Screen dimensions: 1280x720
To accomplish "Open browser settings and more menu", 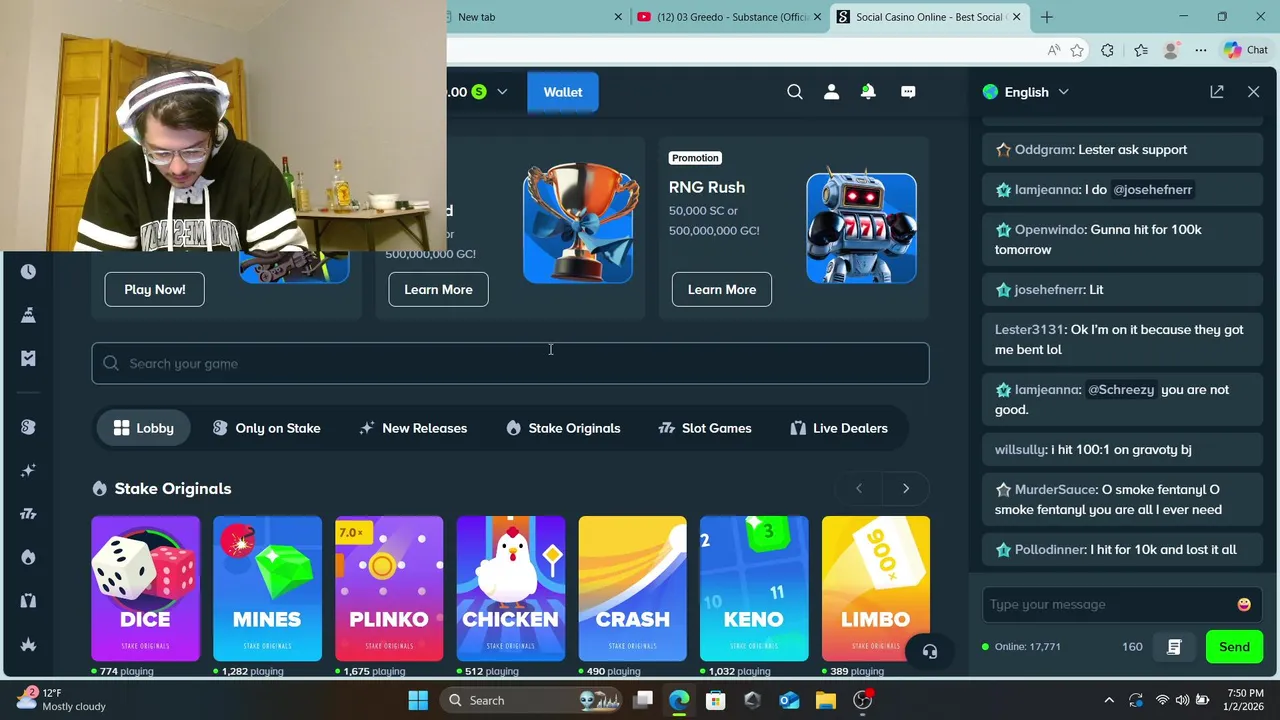I will pyautogui.click(x=1201, y=50).
